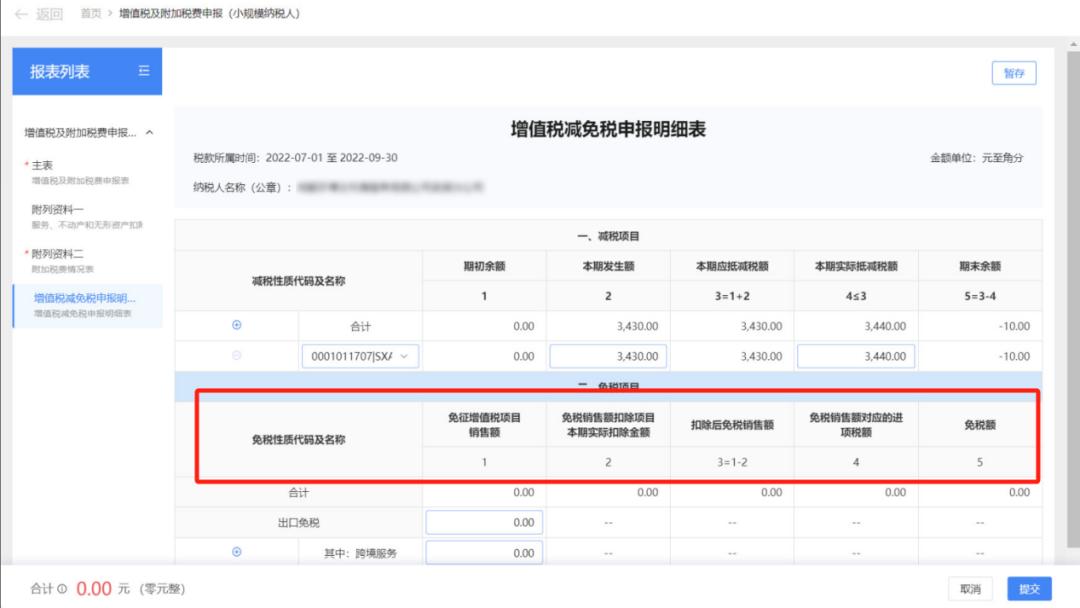The width and height of the screenshot is (1080, 608).
Task: Click the 取消 cancel button
Action: tap(970, 589)
